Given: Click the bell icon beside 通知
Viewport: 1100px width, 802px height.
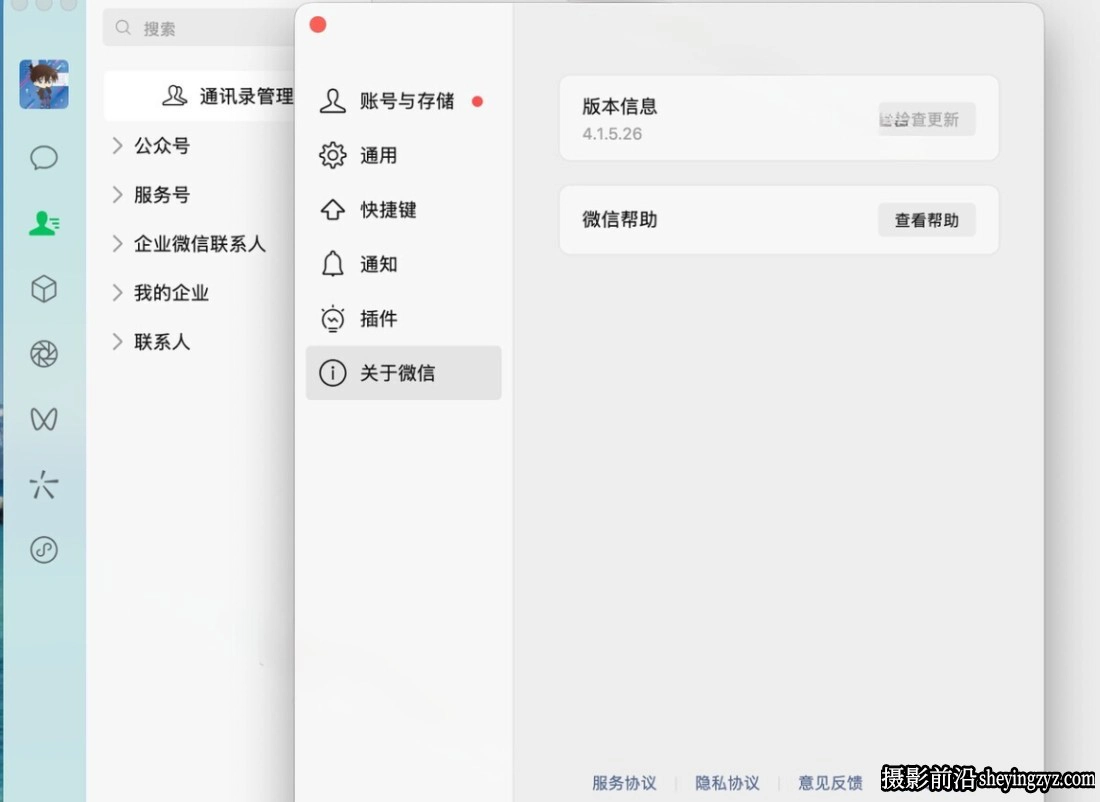Looking at the screenshot, I should (333, 264).
